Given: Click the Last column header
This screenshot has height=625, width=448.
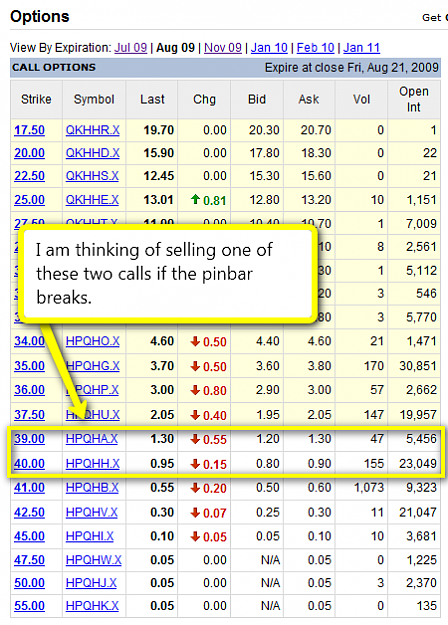Looking at the screenshot, I should tap(152, 99).
